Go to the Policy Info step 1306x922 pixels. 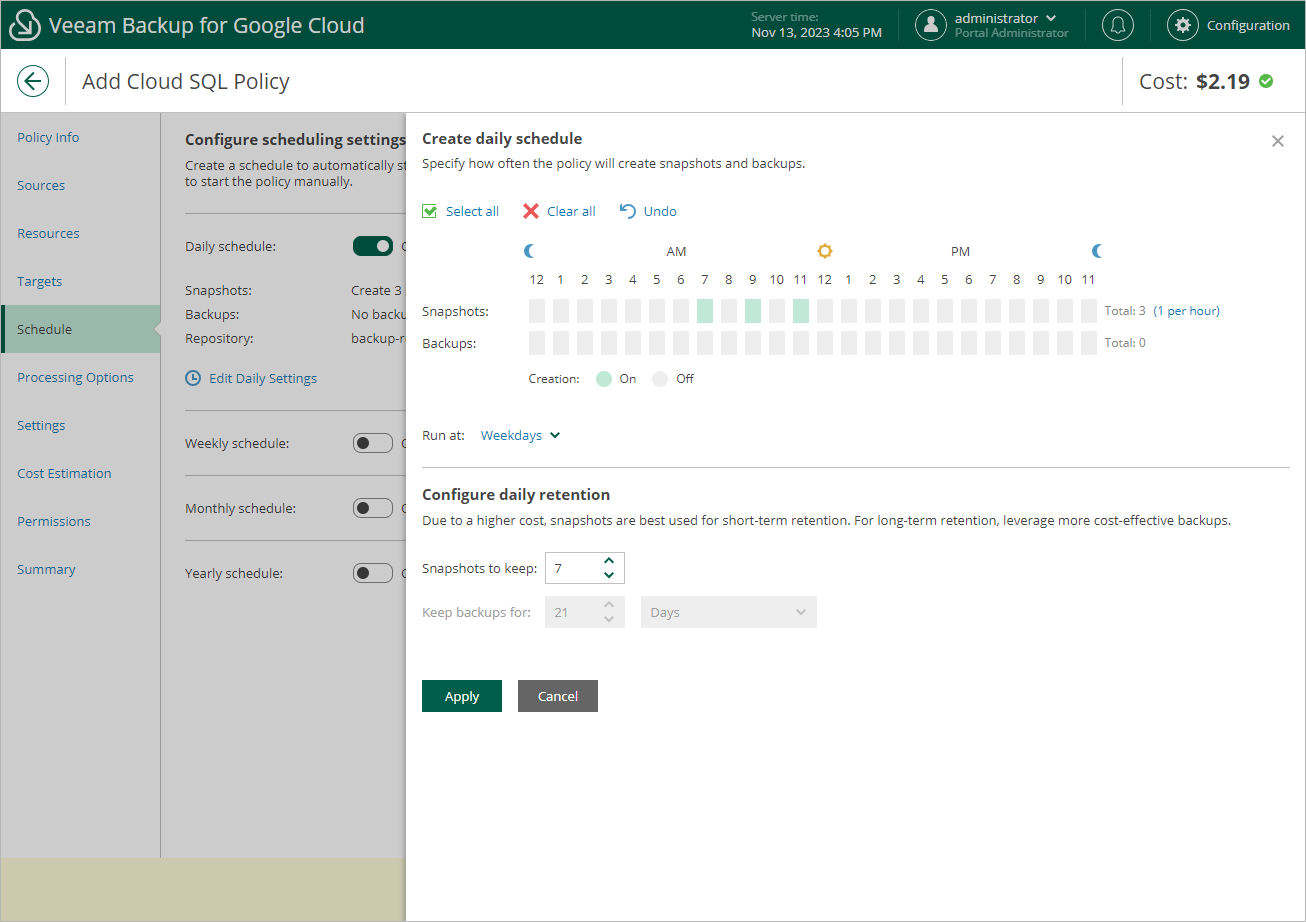pos(80,137)
